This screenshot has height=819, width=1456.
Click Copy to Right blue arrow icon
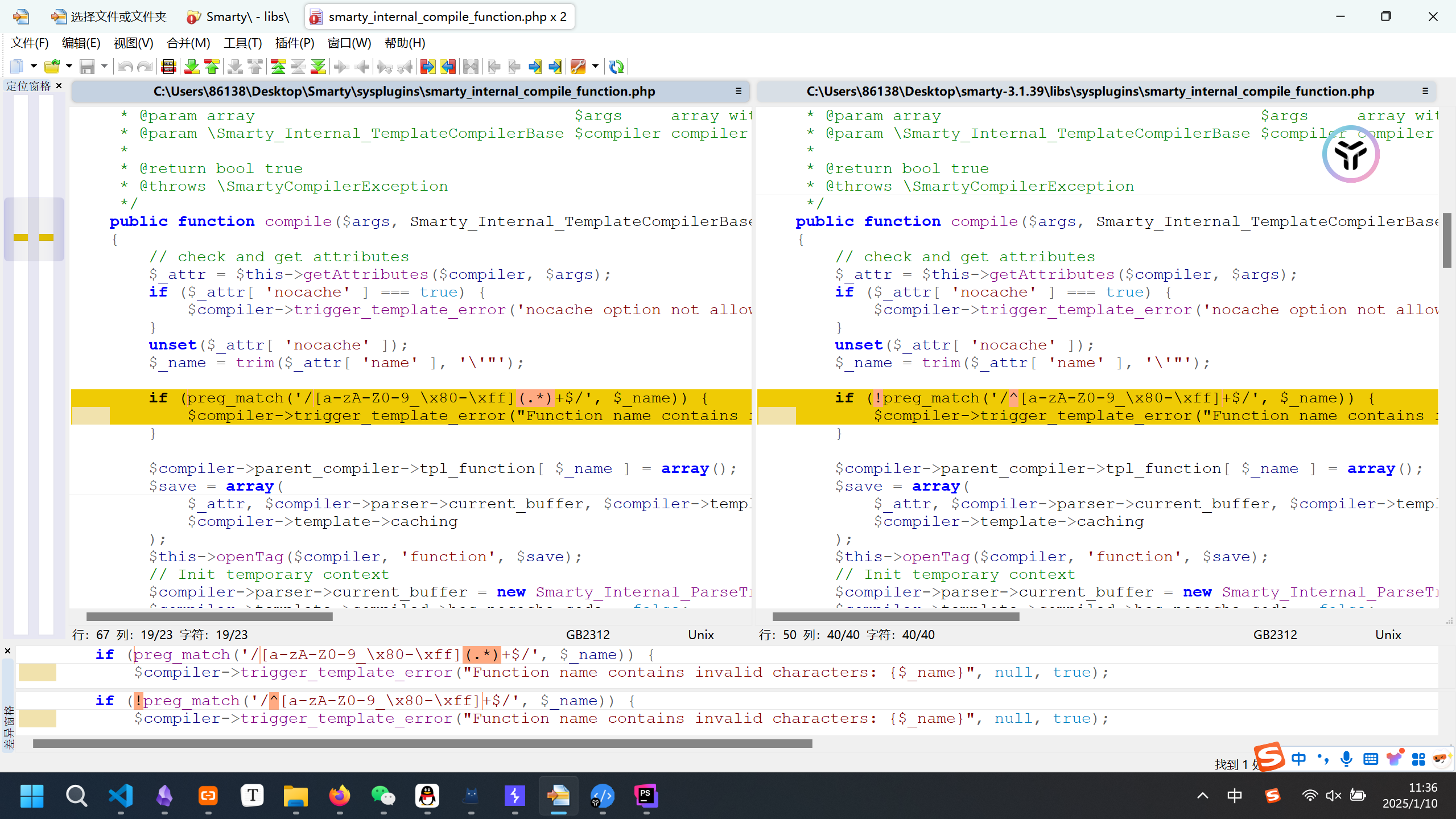coord(427,67)
